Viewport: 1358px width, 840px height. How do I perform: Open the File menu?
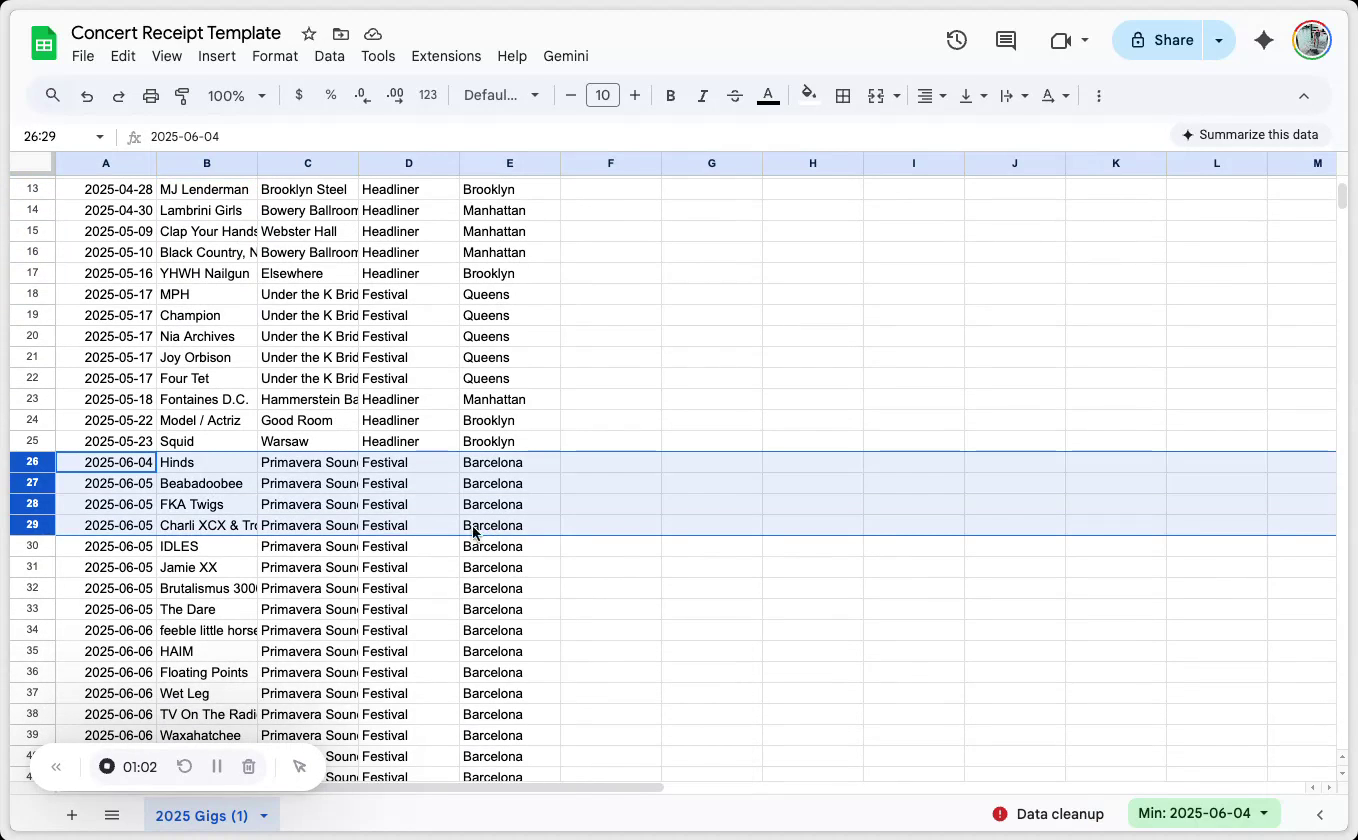click(x=83, y=56)
